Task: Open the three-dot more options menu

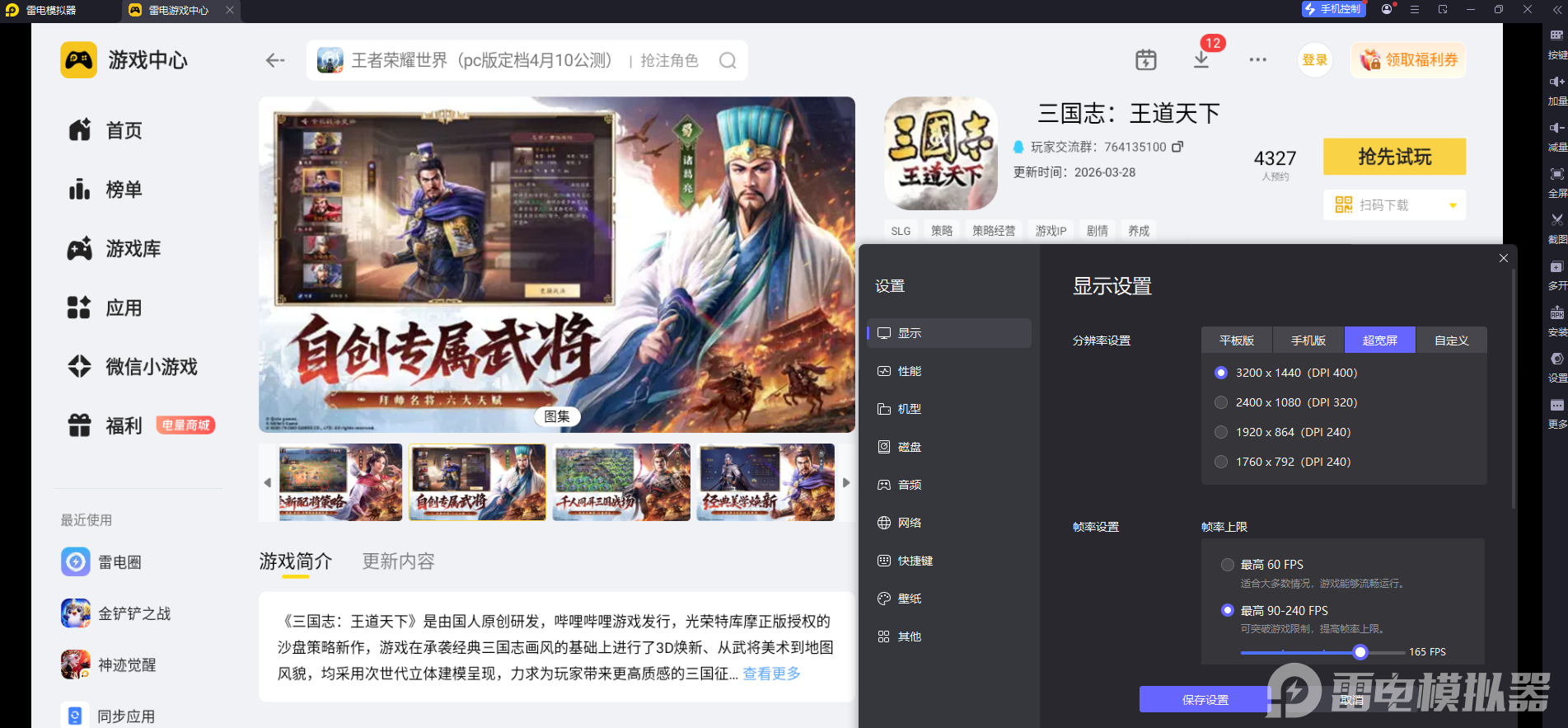Action: coord(1257,59)
